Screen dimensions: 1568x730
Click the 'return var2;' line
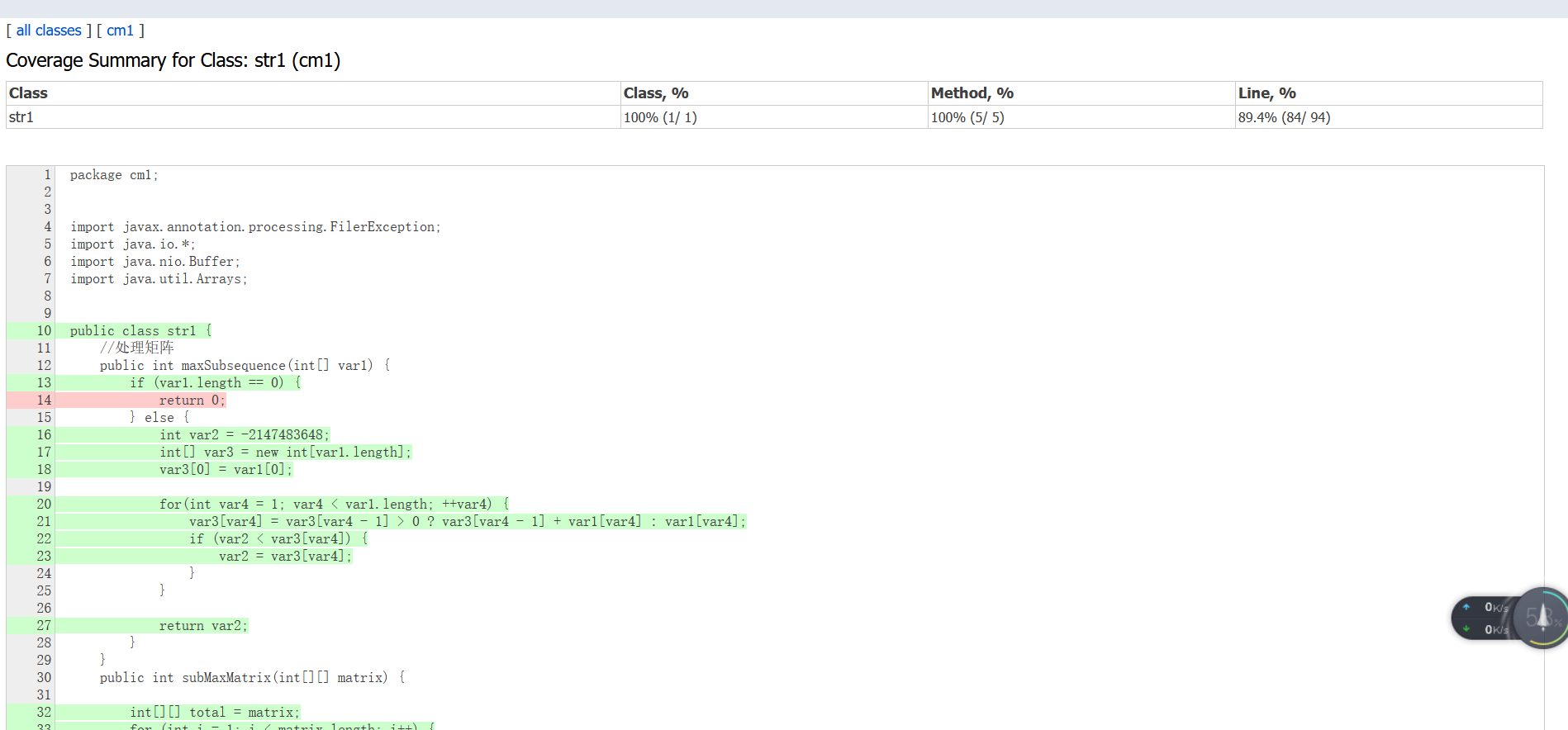[203, 626]
